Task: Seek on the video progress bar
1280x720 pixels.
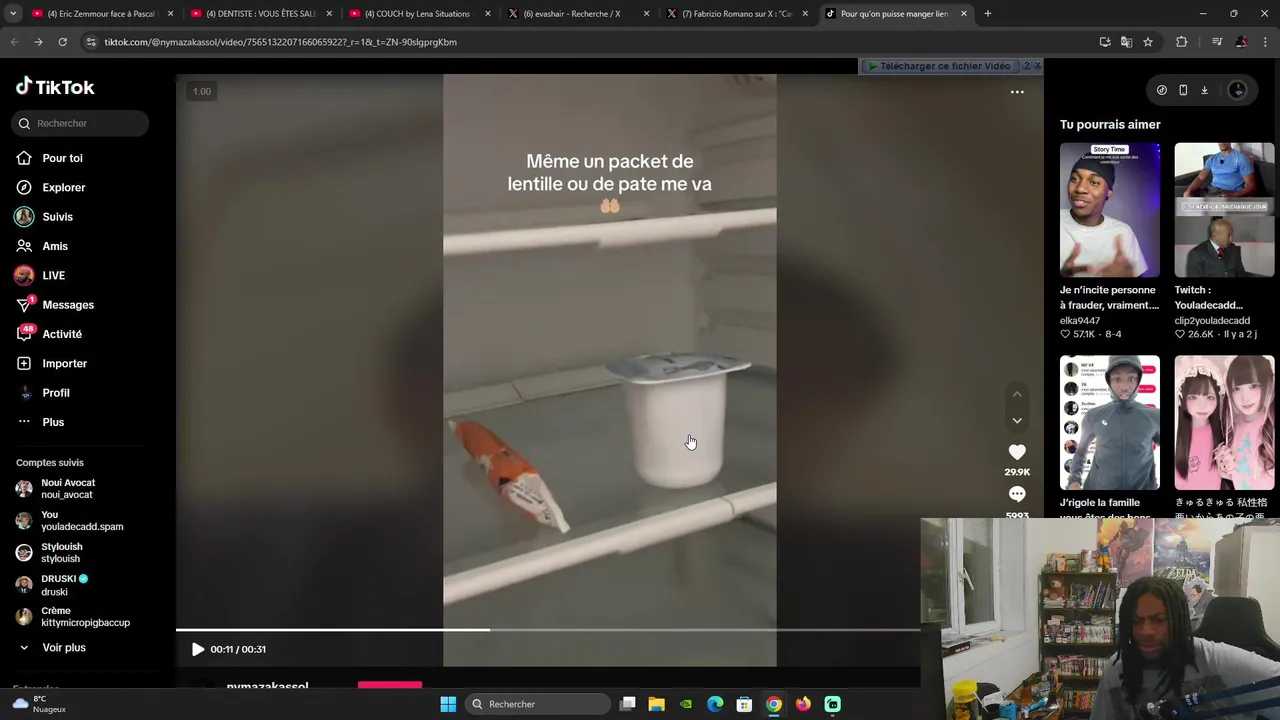Action: point(548,630)
